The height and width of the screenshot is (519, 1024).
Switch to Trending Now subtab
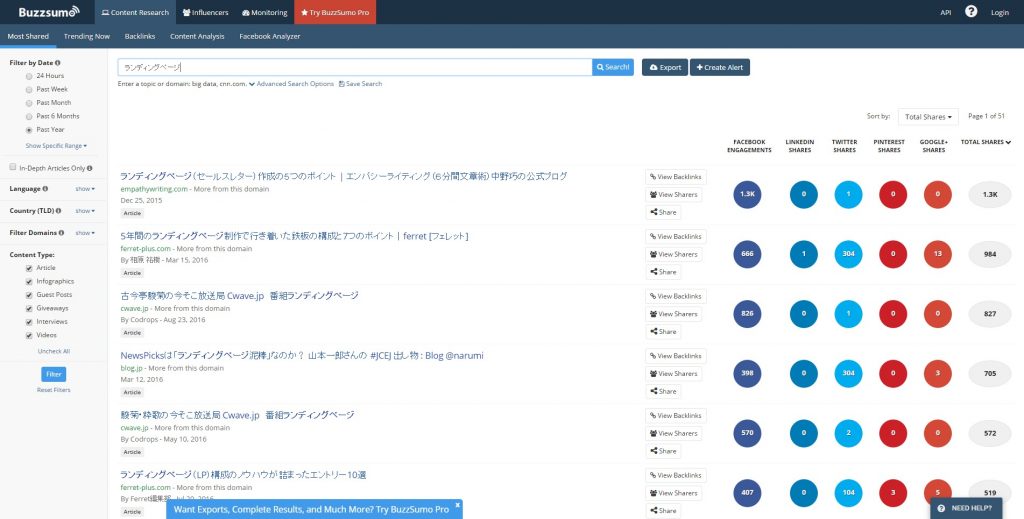tap(87, 37)
